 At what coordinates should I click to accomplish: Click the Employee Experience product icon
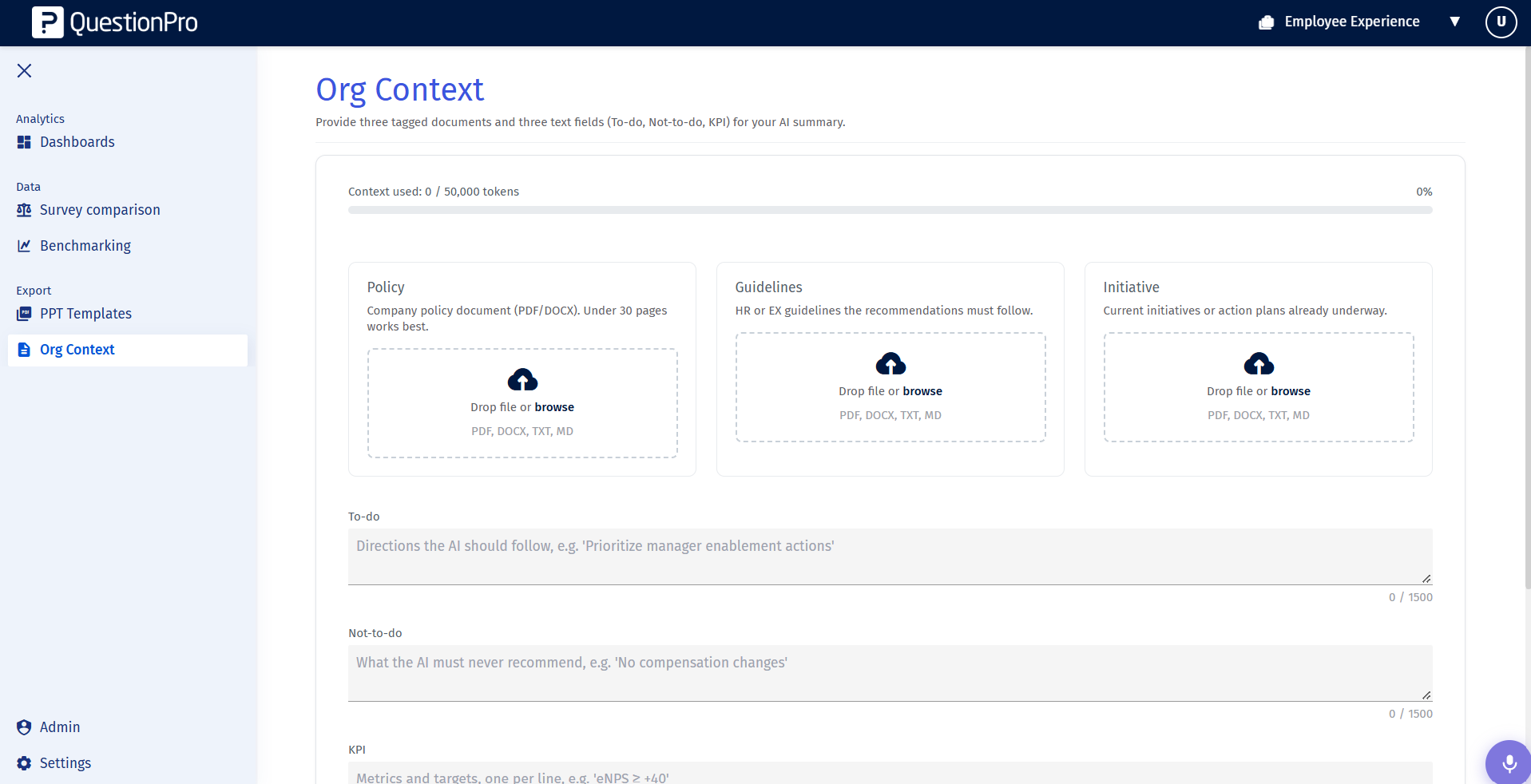[1266, 22]
